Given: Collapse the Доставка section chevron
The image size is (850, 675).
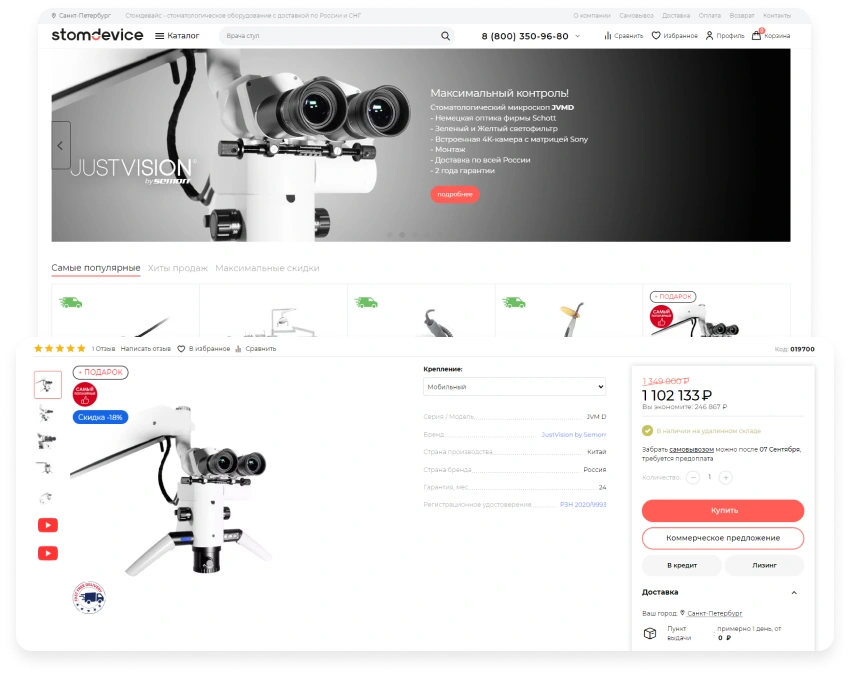Looking at the screenshot, I should tap(794, 593).
